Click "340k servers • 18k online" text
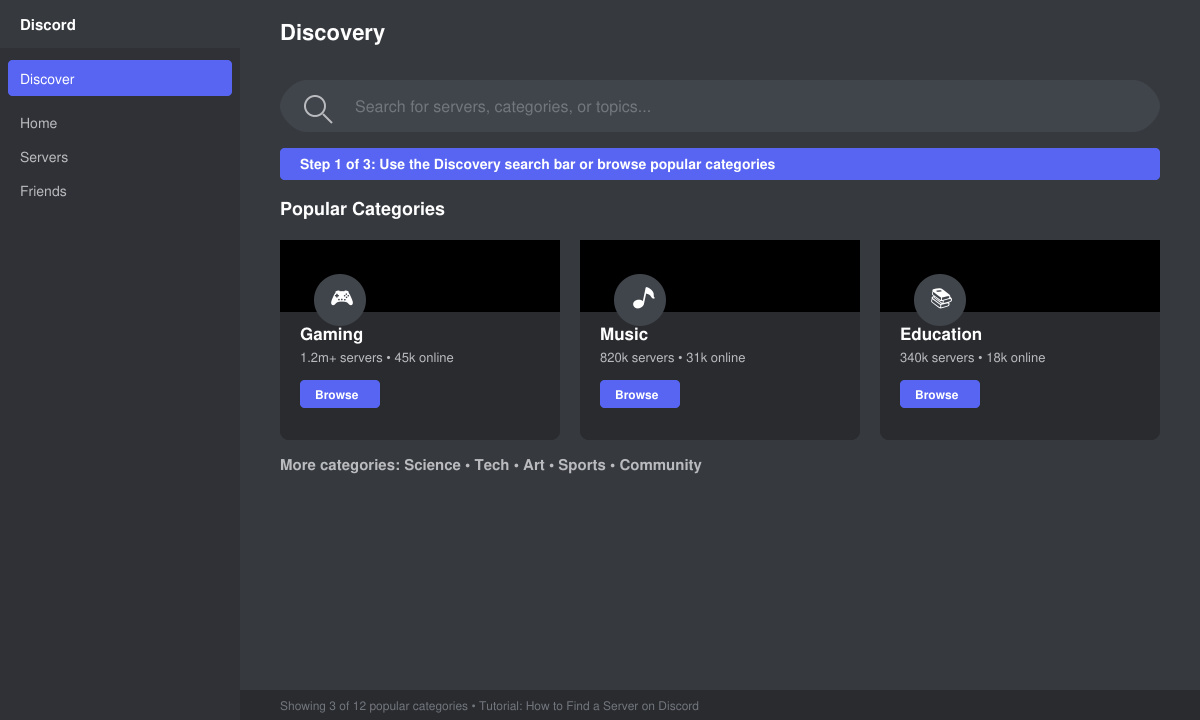1200x720 pixels. pos(972,357)
